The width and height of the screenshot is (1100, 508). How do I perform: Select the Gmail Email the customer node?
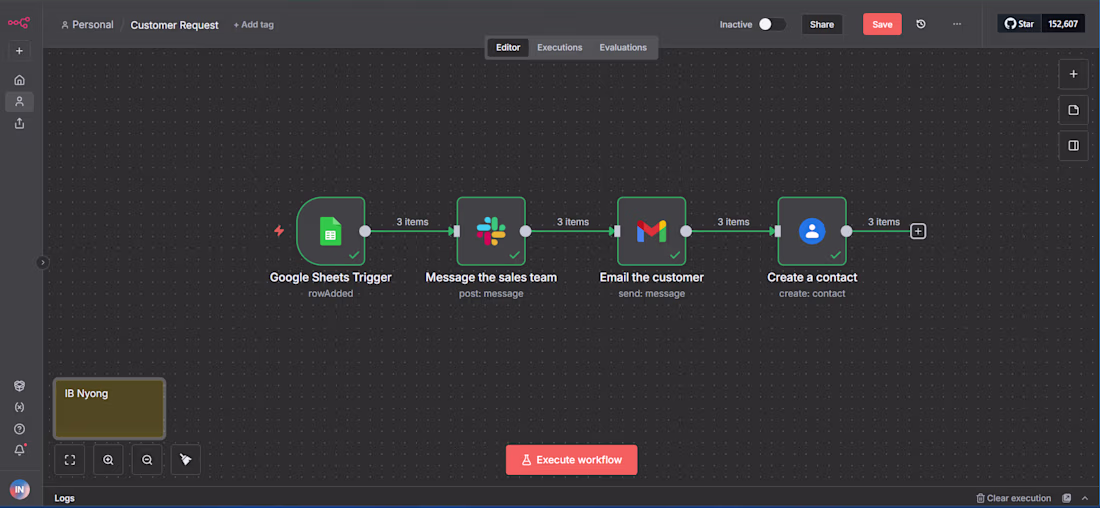(651, 231)
